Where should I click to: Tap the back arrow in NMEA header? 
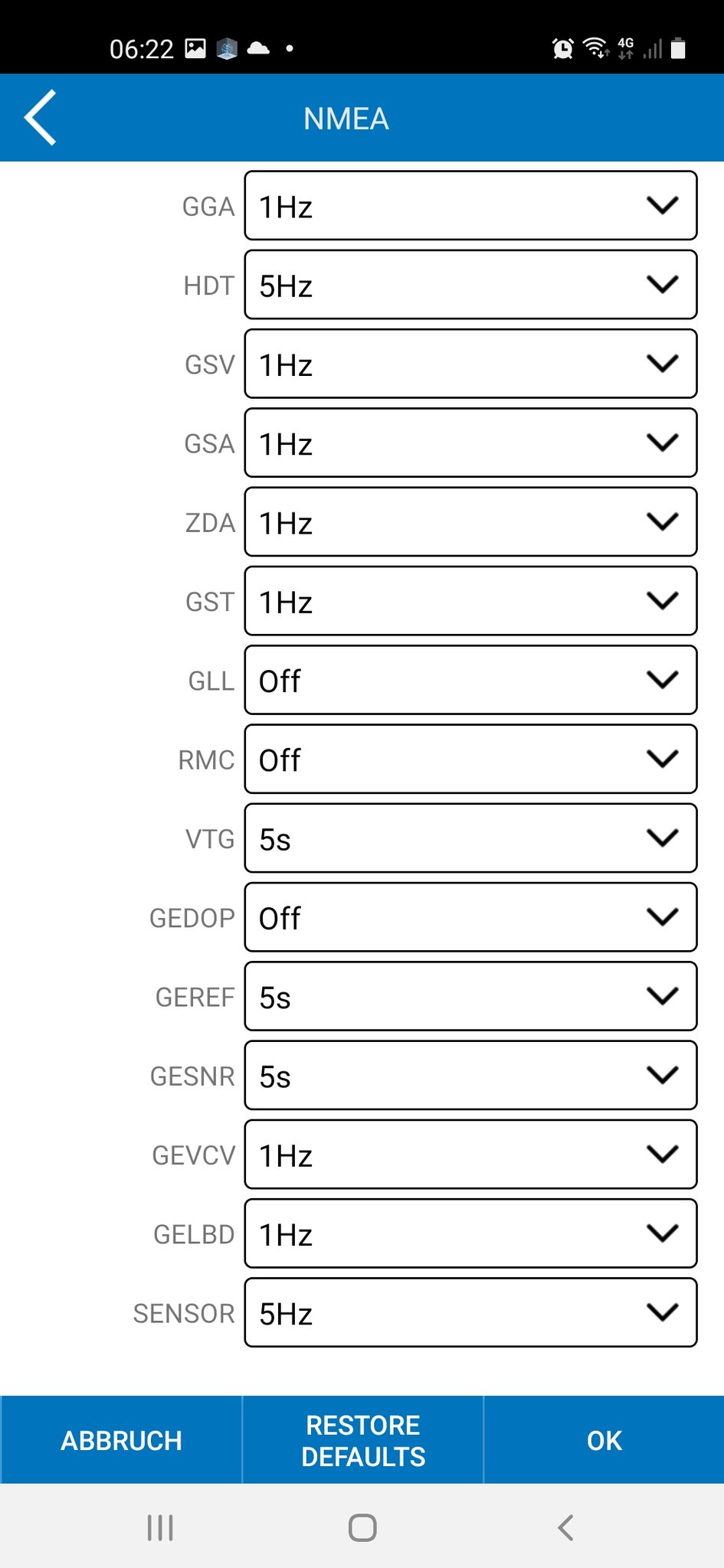(41, 118)
